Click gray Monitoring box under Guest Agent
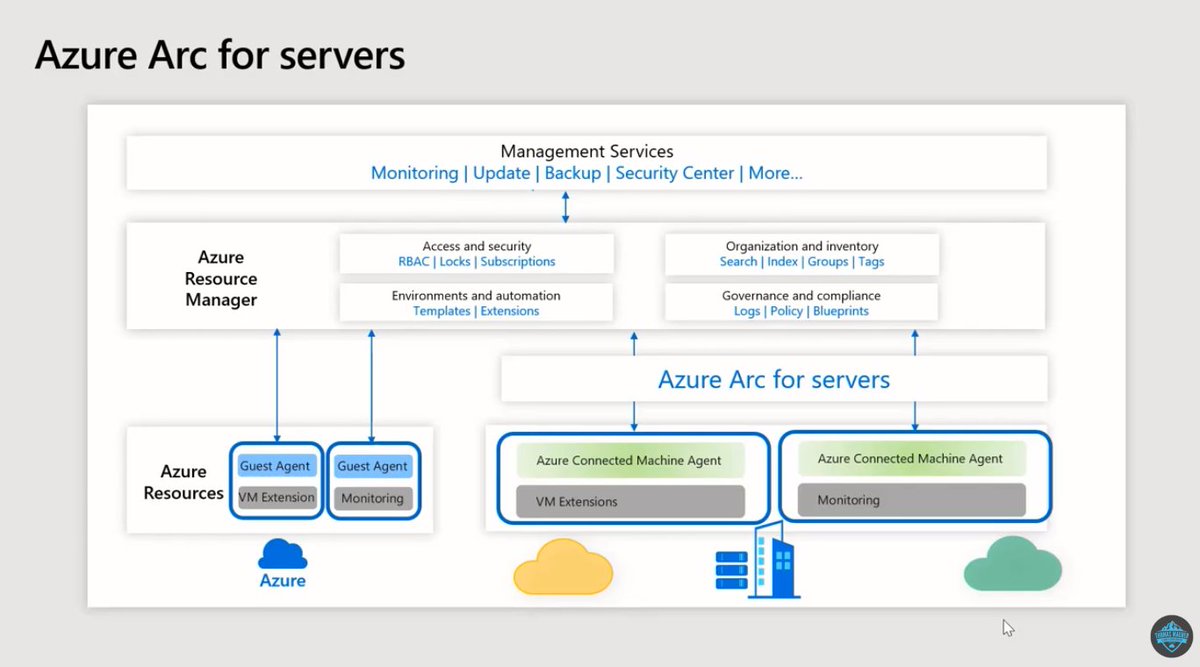 point(373,498)
